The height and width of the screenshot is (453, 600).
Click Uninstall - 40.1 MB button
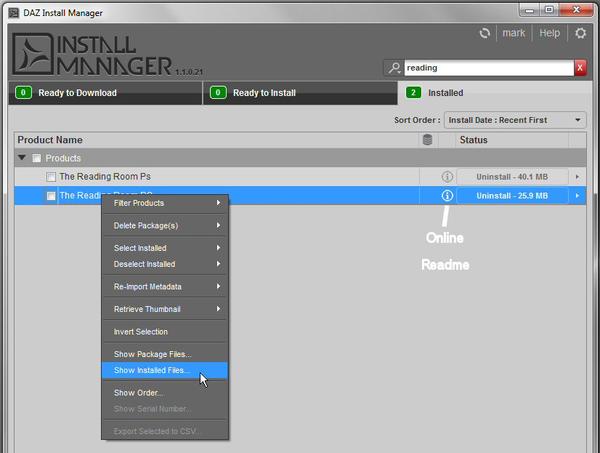tap(512, 177)
